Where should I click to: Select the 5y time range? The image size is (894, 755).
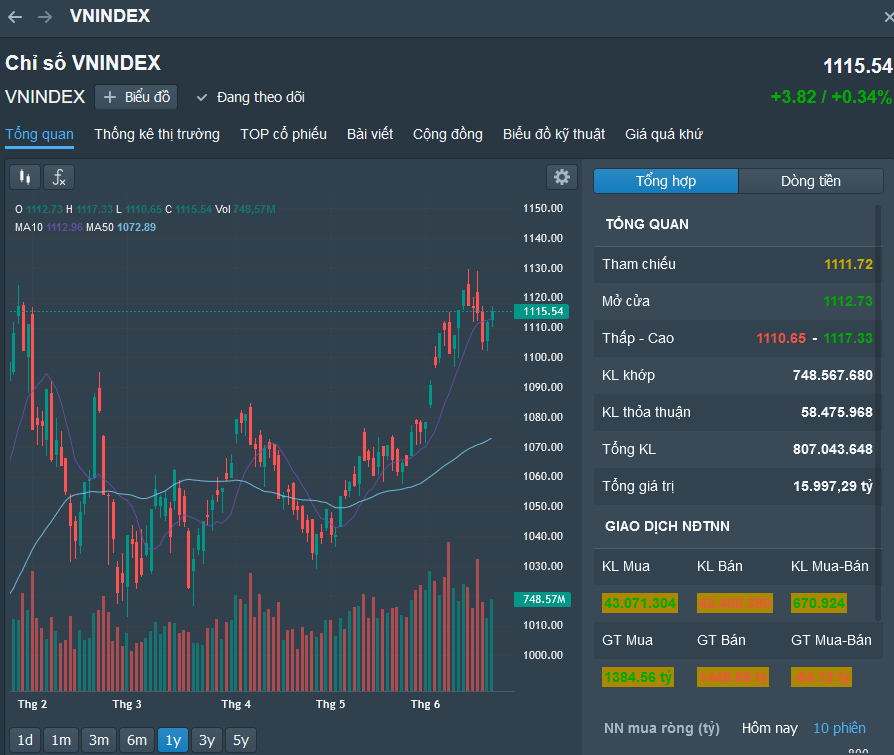[240, 740]
